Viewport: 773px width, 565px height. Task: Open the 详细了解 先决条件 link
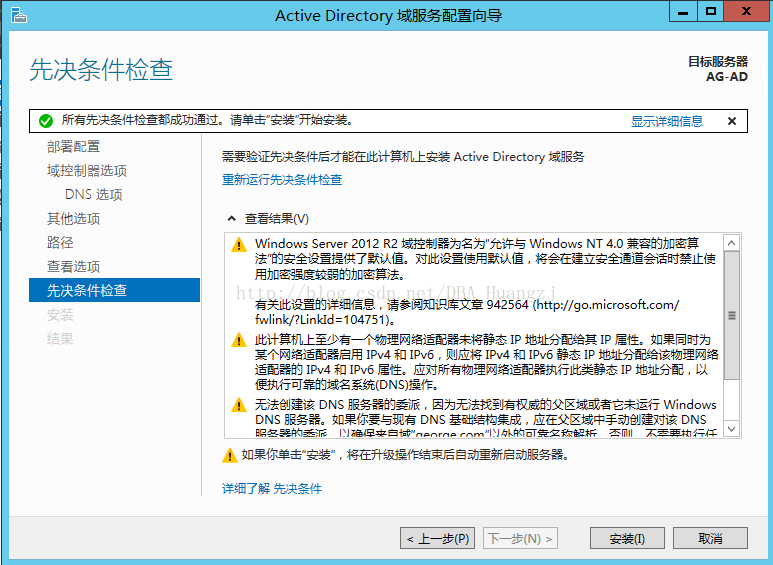[272, 489]
